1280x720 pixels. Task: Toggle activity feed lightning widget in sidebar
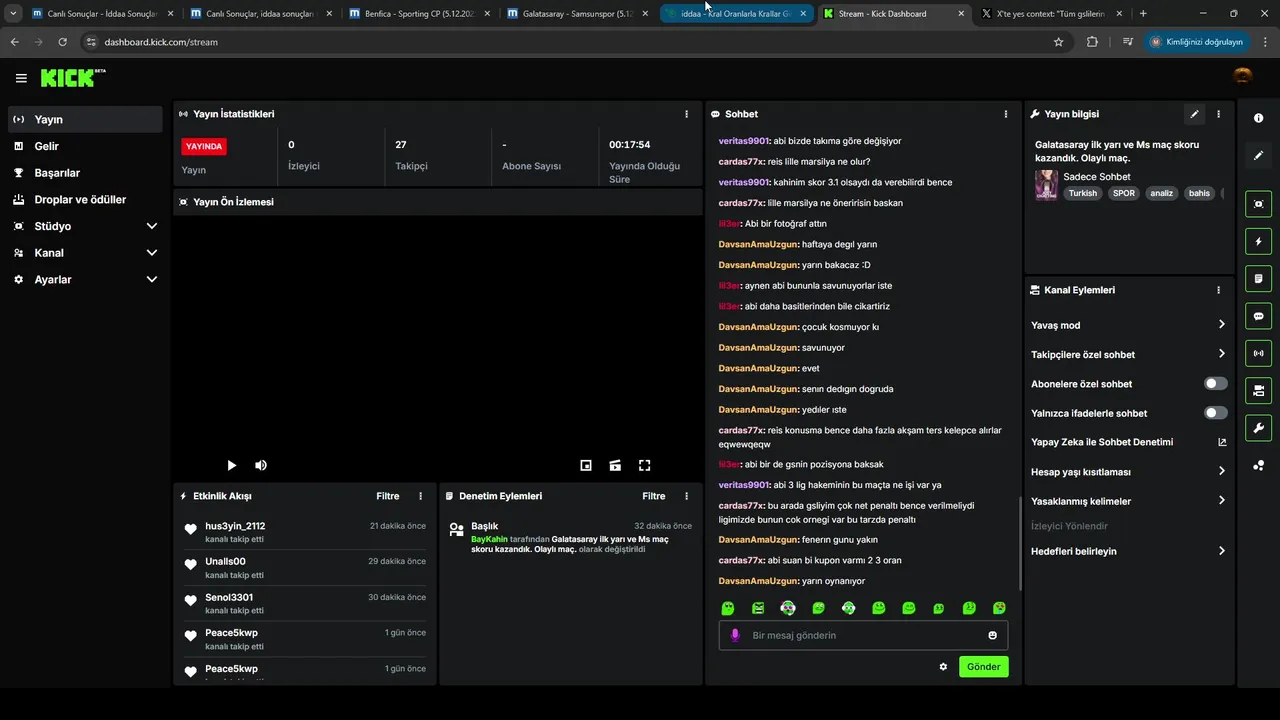(1258, 241)
